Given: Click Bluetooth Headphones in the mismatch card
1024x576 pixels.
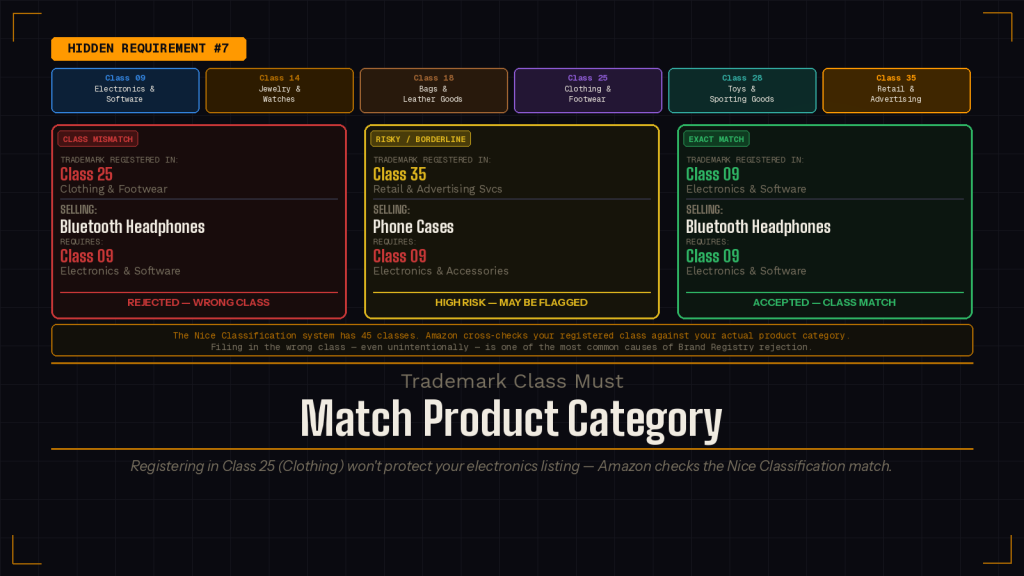Looking at the screenshot, I should [133, 227].
